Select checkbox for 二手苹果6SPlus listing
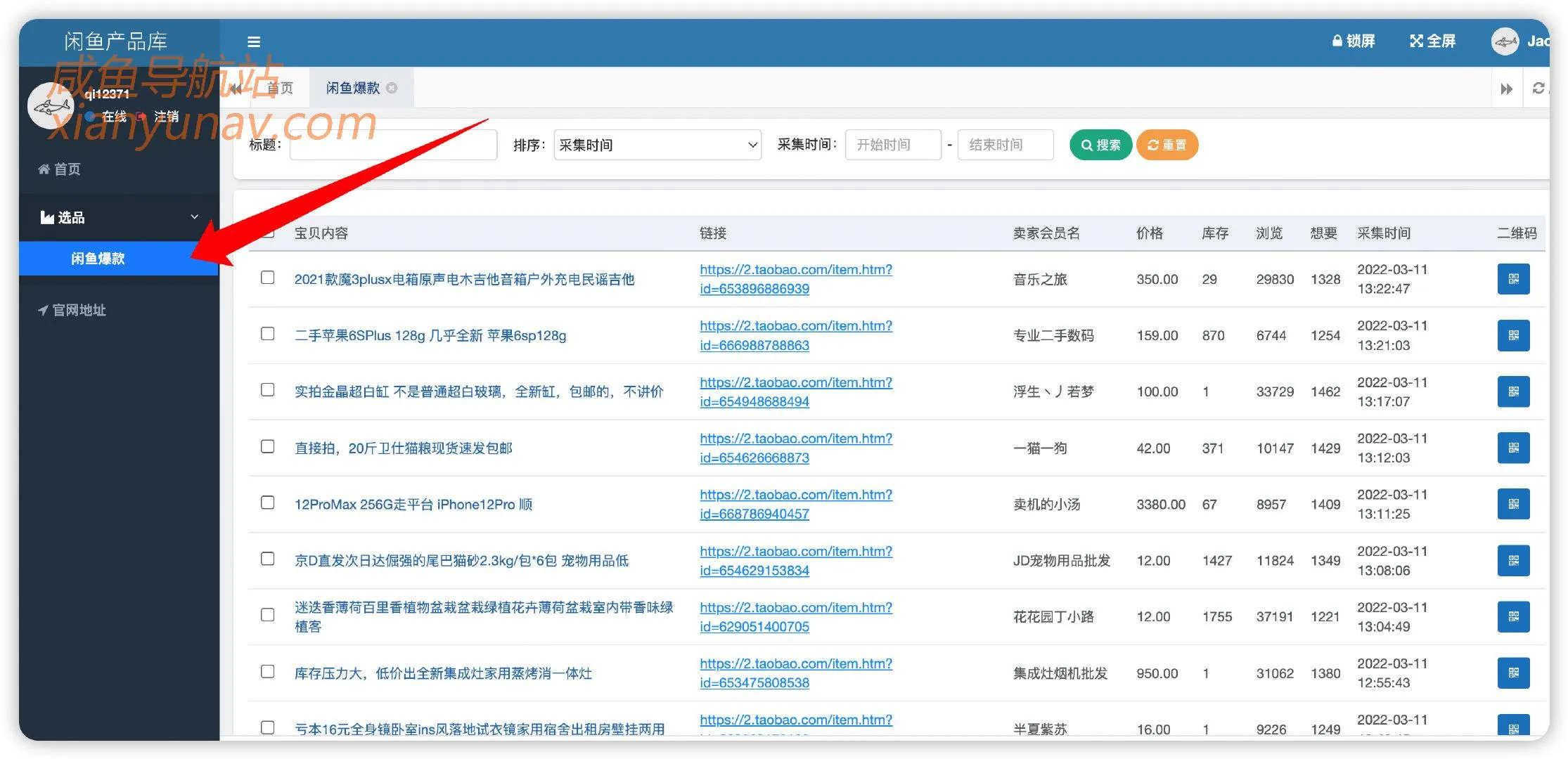 click(267, 335)
